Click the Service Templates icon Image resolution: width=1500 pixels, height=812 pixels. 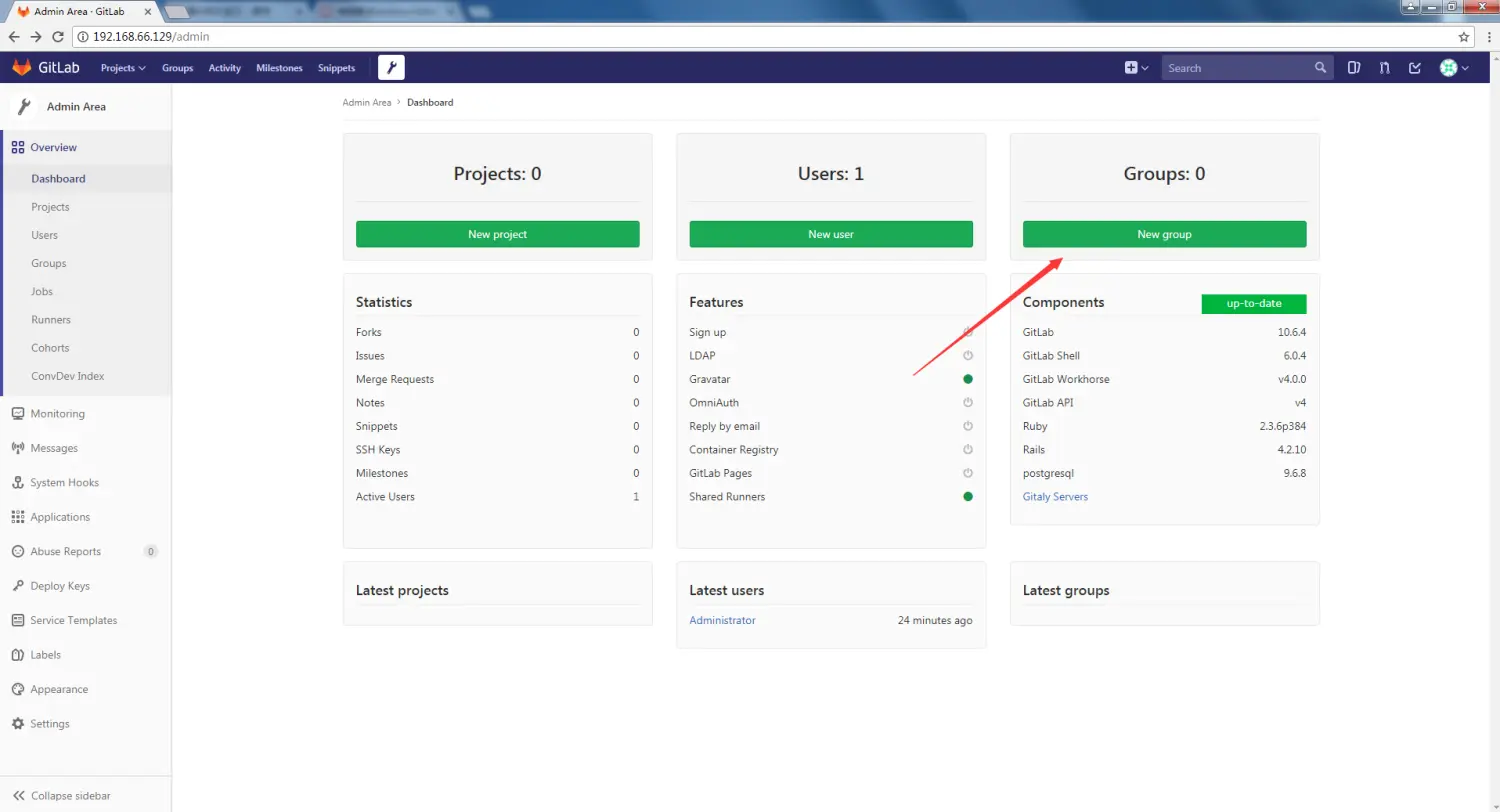coord(17,621)
